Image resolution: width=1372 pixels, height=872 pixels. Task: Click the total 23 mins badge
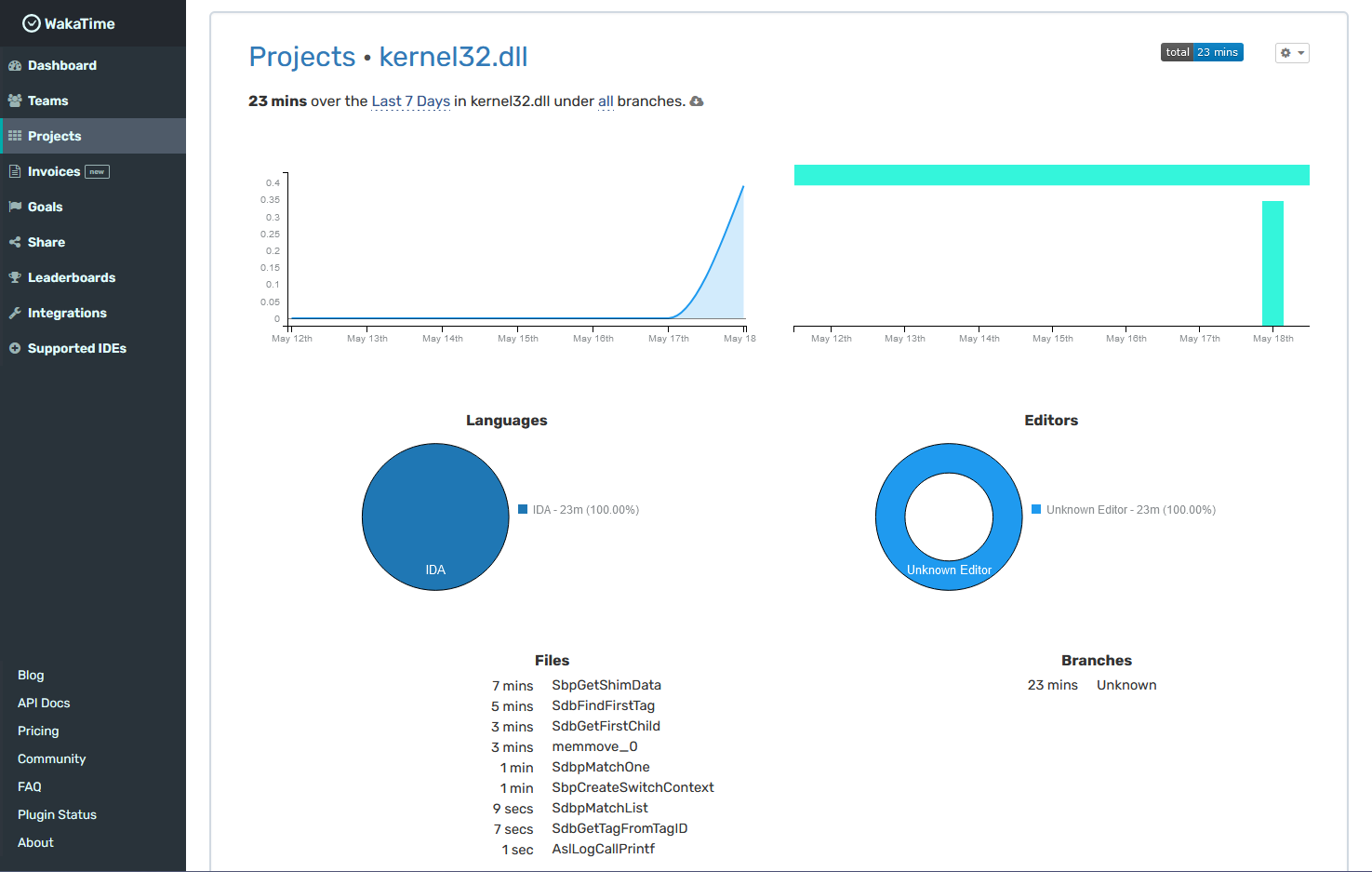1202,52
